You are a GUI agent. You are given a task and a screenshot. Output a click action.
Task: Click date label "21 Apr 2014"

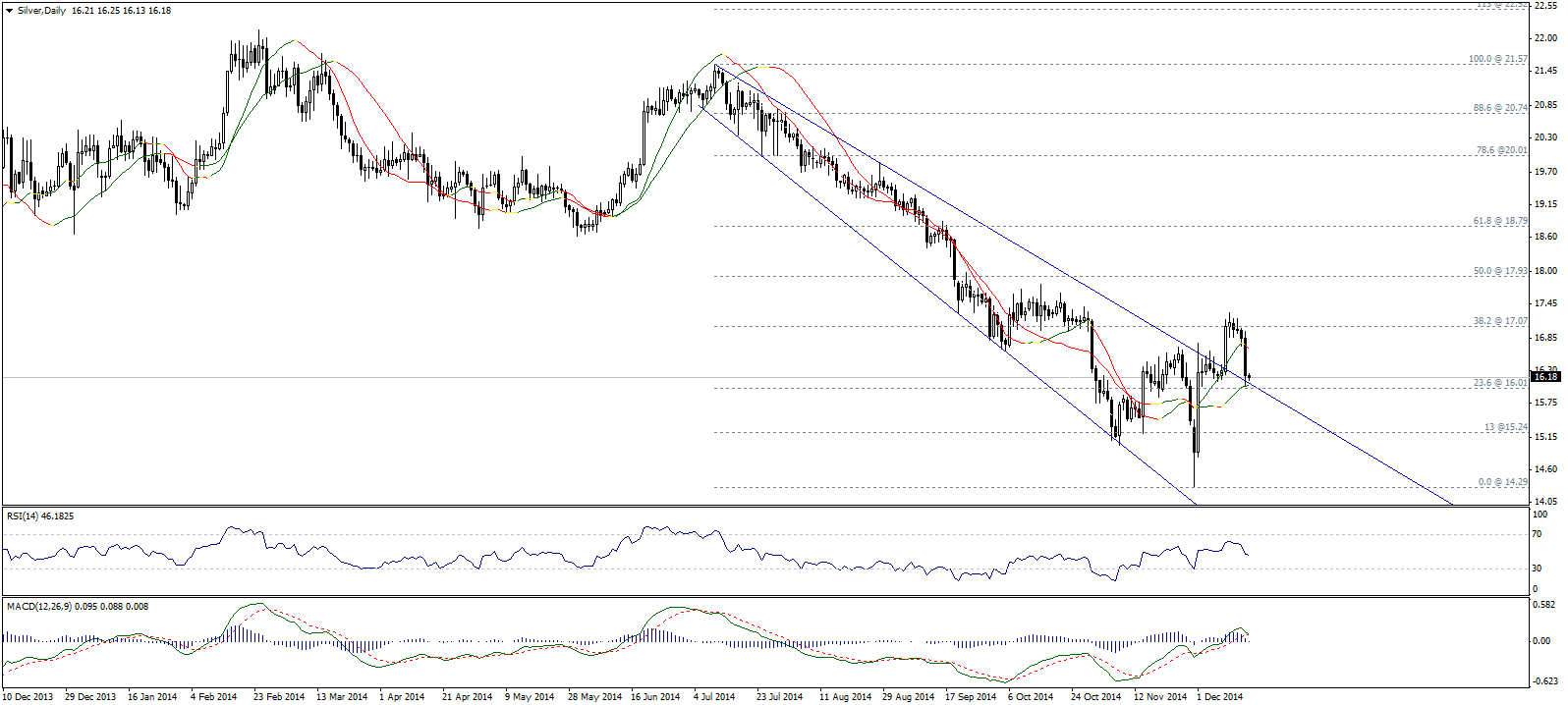pos(467,697)
